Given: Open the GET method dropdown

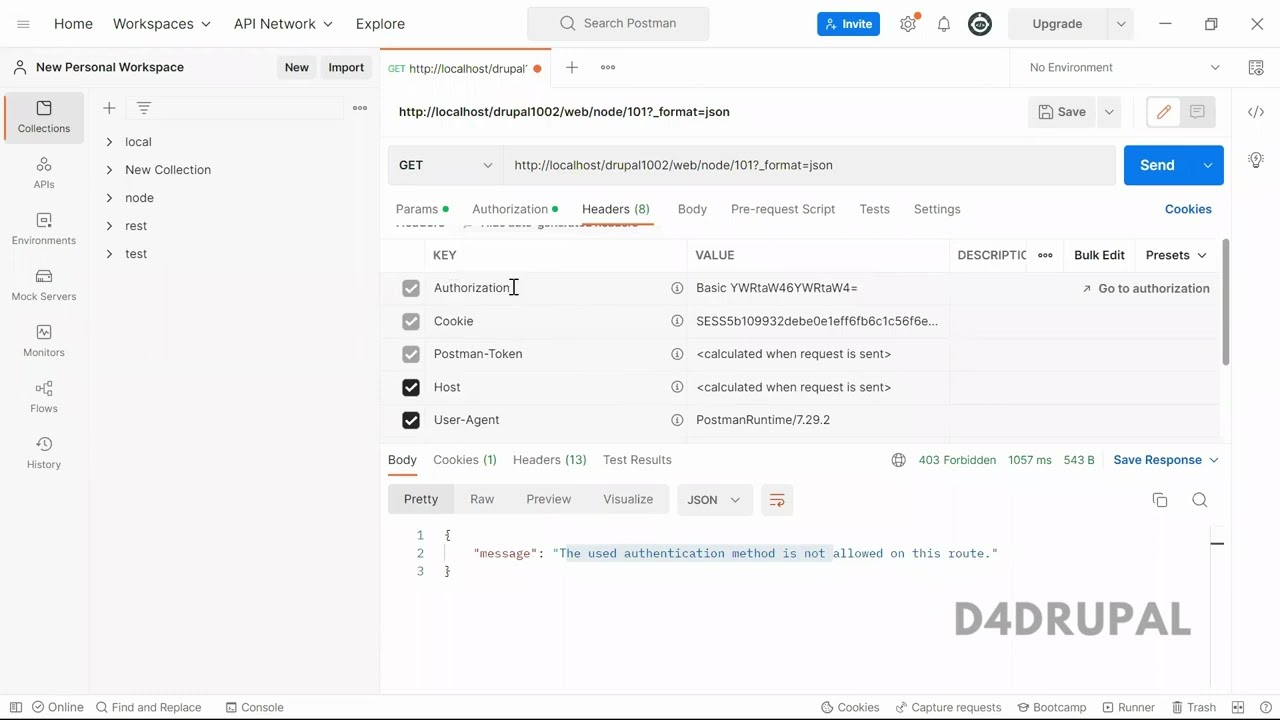Looking at the screenshot, I should click(445, 165).
